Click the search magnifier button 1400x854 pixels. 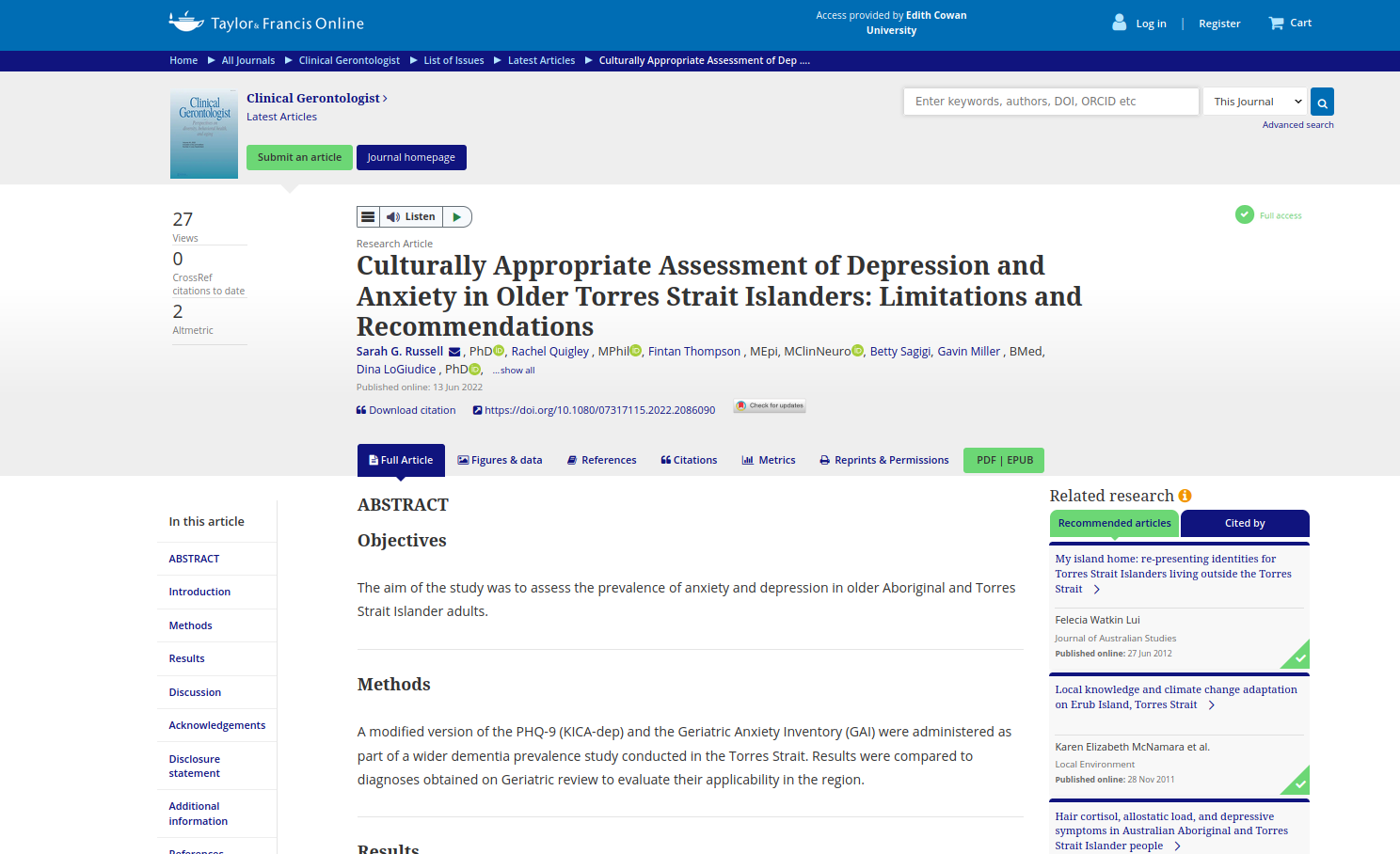(1322, 103)
